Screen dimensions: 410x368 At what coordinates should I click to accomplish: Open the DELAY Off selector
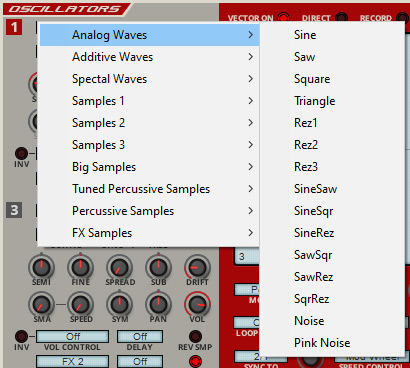coord(140,336)
